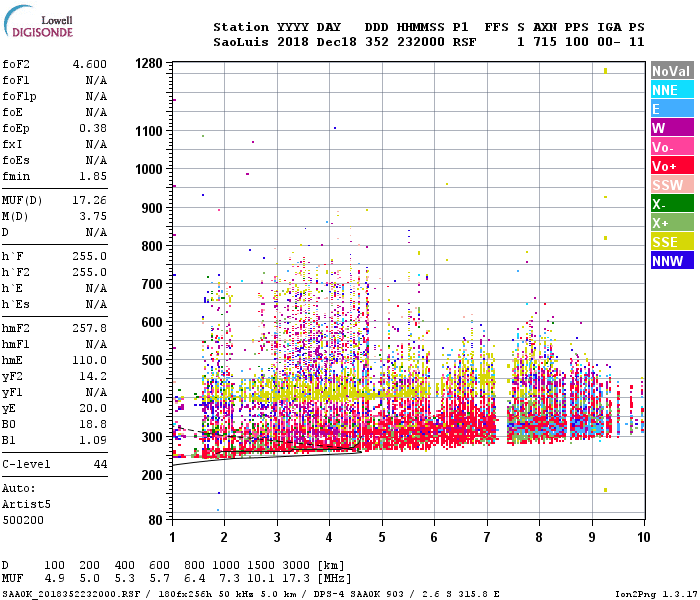Click the Ion2Png 1.3.17 version text
The image size is (700, 600).
point(656,594)
